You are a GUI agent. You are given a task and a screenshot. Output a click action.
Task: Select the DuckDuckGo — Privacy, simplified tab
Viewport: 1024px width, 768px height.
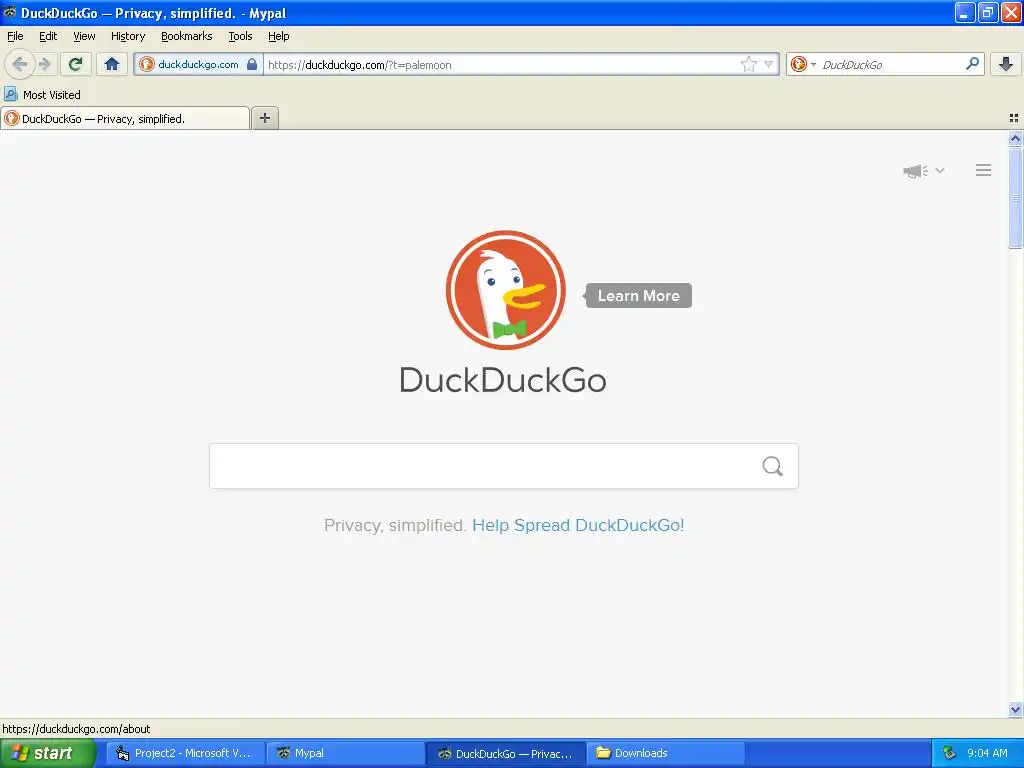point(125,118)
